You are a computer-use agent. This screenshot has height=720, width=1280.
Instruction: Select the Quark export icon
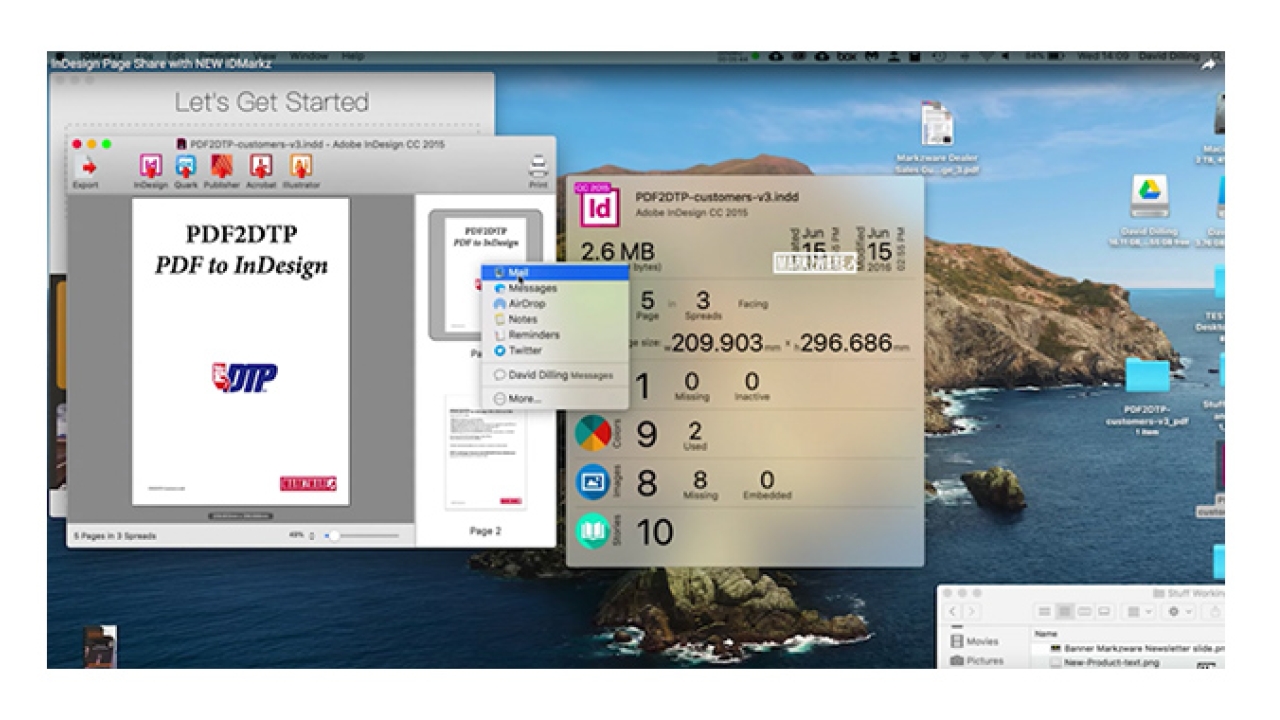(x=186, y=166)
